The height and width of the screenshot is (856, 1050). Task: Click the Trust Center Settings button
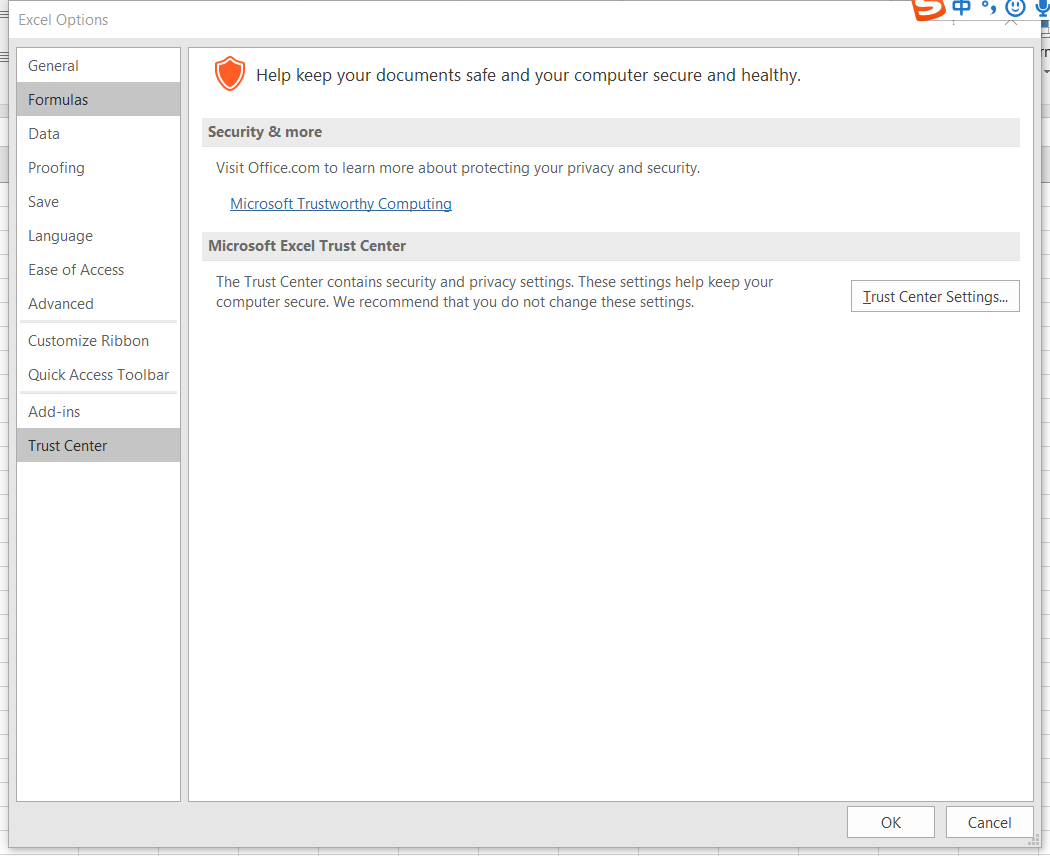point(935,297)
